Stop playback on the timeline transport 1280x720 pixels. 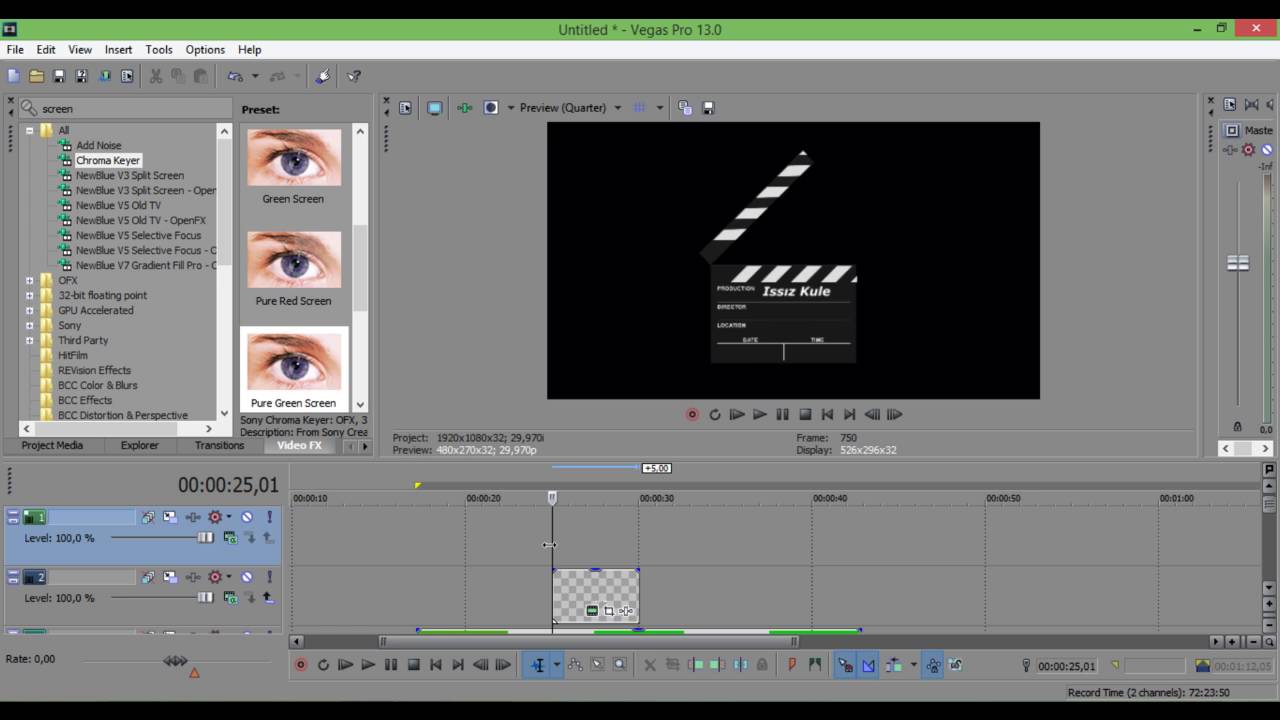[x=413, y=665]
